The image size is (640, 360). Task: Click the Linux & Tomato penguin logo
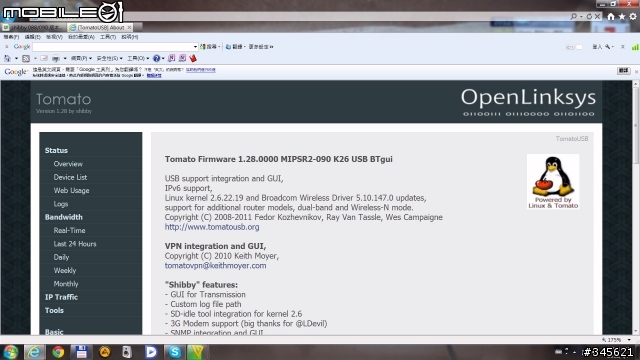coord(553,182)
